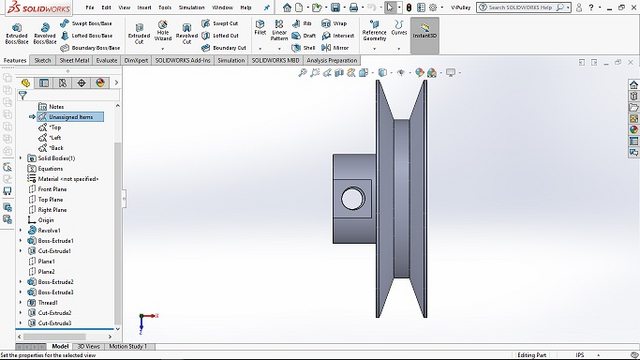Select the Linear Pattern tool
The image size is (640, 360).
[279, 31]
